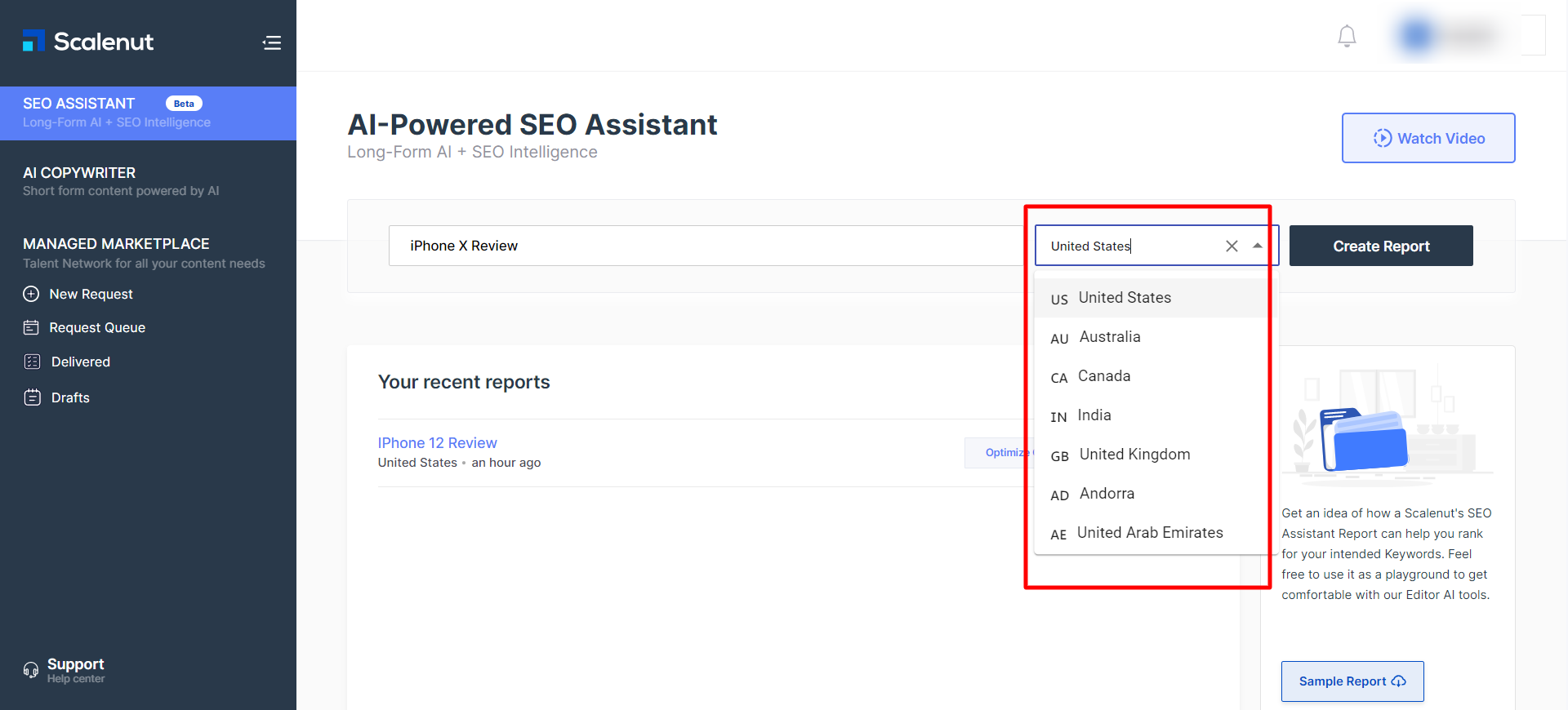
Task: Click the Delivered list icon
Action: coord(32,362)
